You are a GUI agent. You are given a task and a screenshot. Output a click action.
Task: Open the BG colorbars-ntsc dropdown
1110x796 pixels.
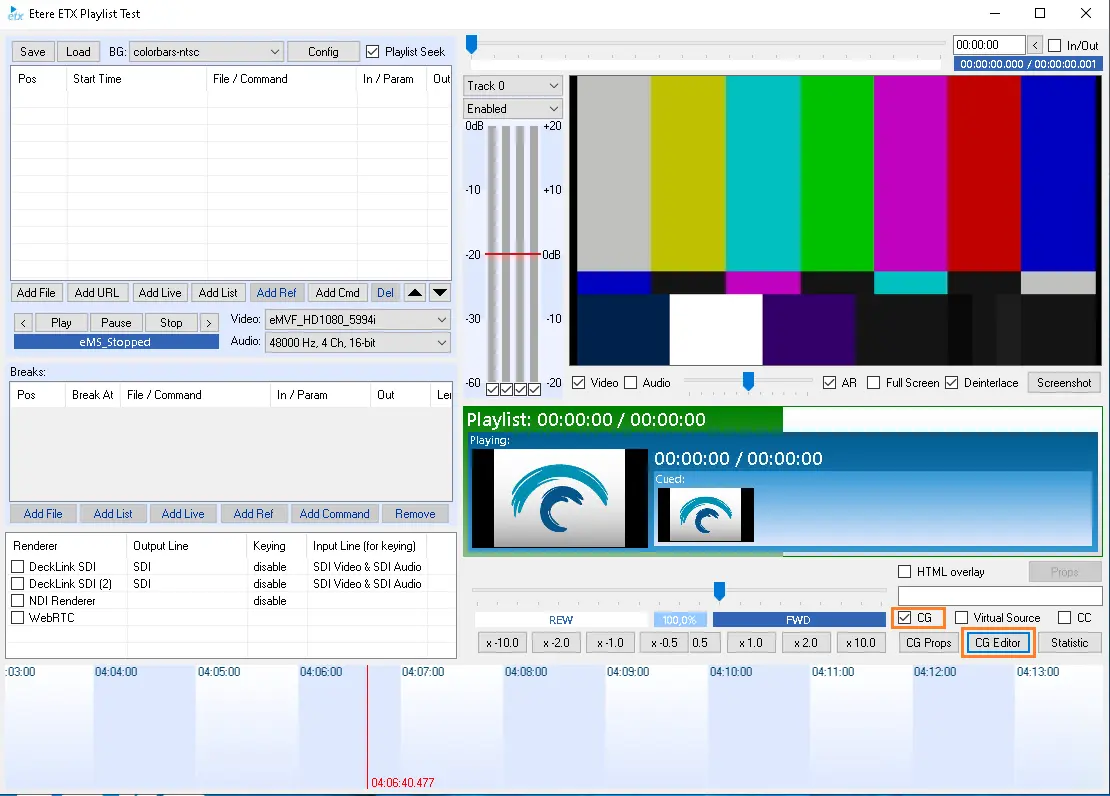(x=208, y=52)
